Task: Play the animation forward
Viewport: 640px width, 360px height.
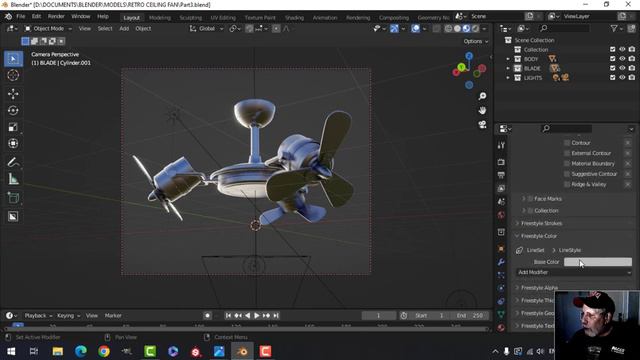Action: (257, 316)
